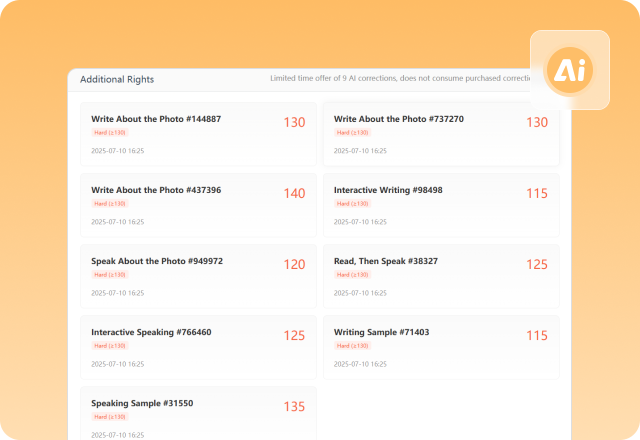Click Hard tag under Speaking Sample #31550
Viewport: 640px width, 440px height.
click(110, 416)
